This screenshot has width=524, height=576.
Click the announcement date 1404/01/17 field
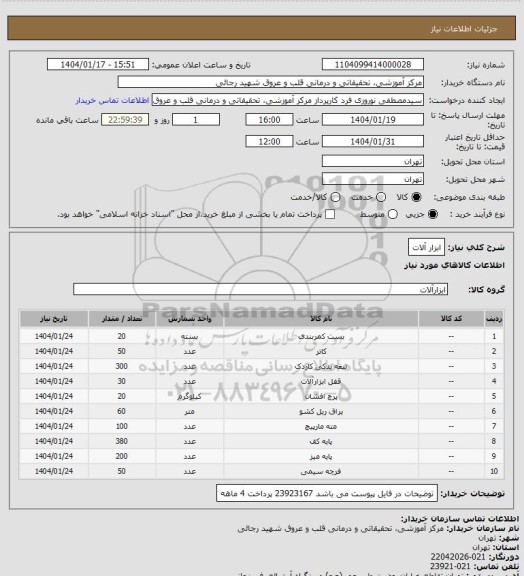point(98,65)
